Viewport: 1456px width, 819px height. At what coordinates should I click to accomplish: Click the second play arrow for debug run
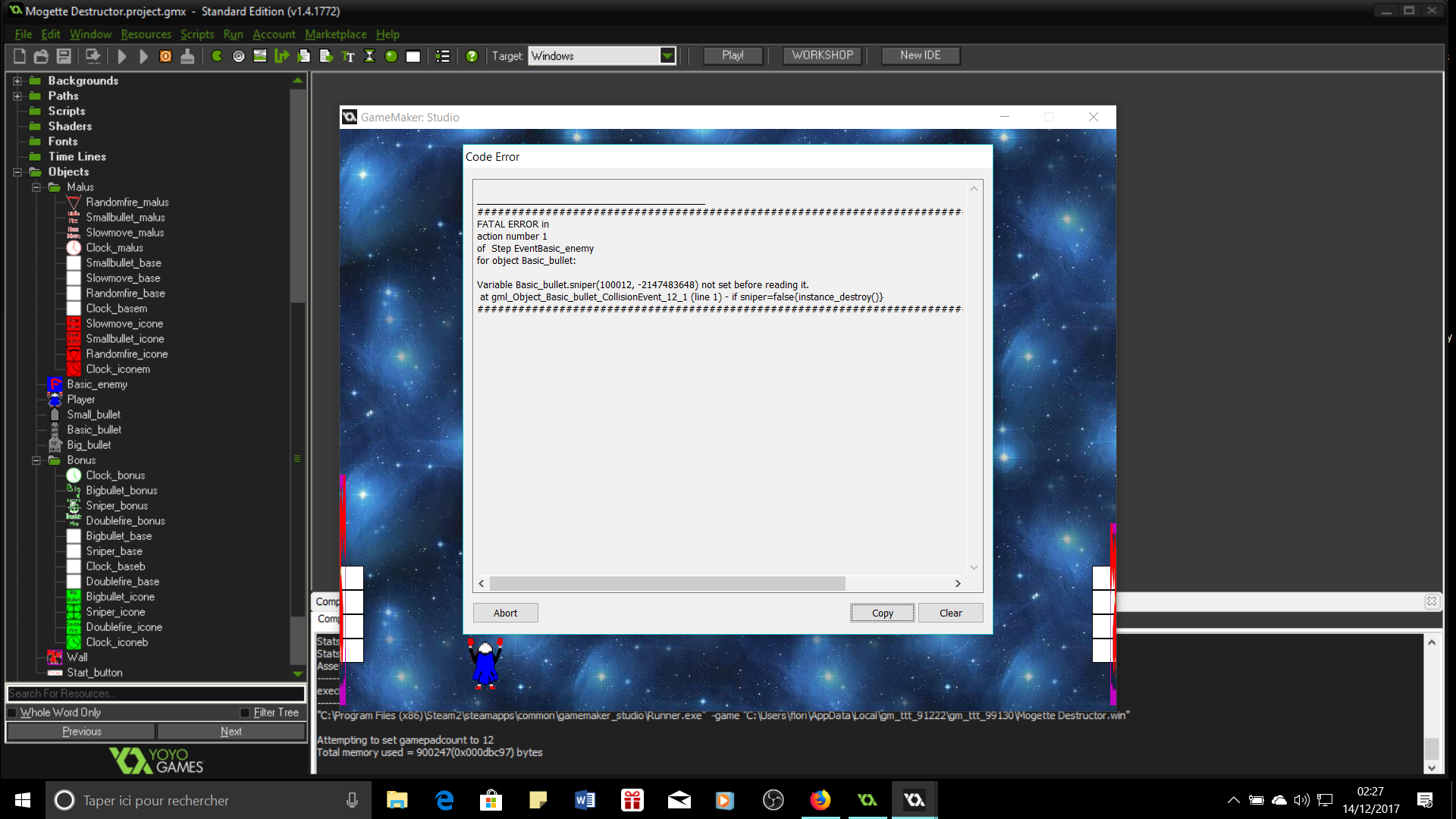[x=143, y=56]
